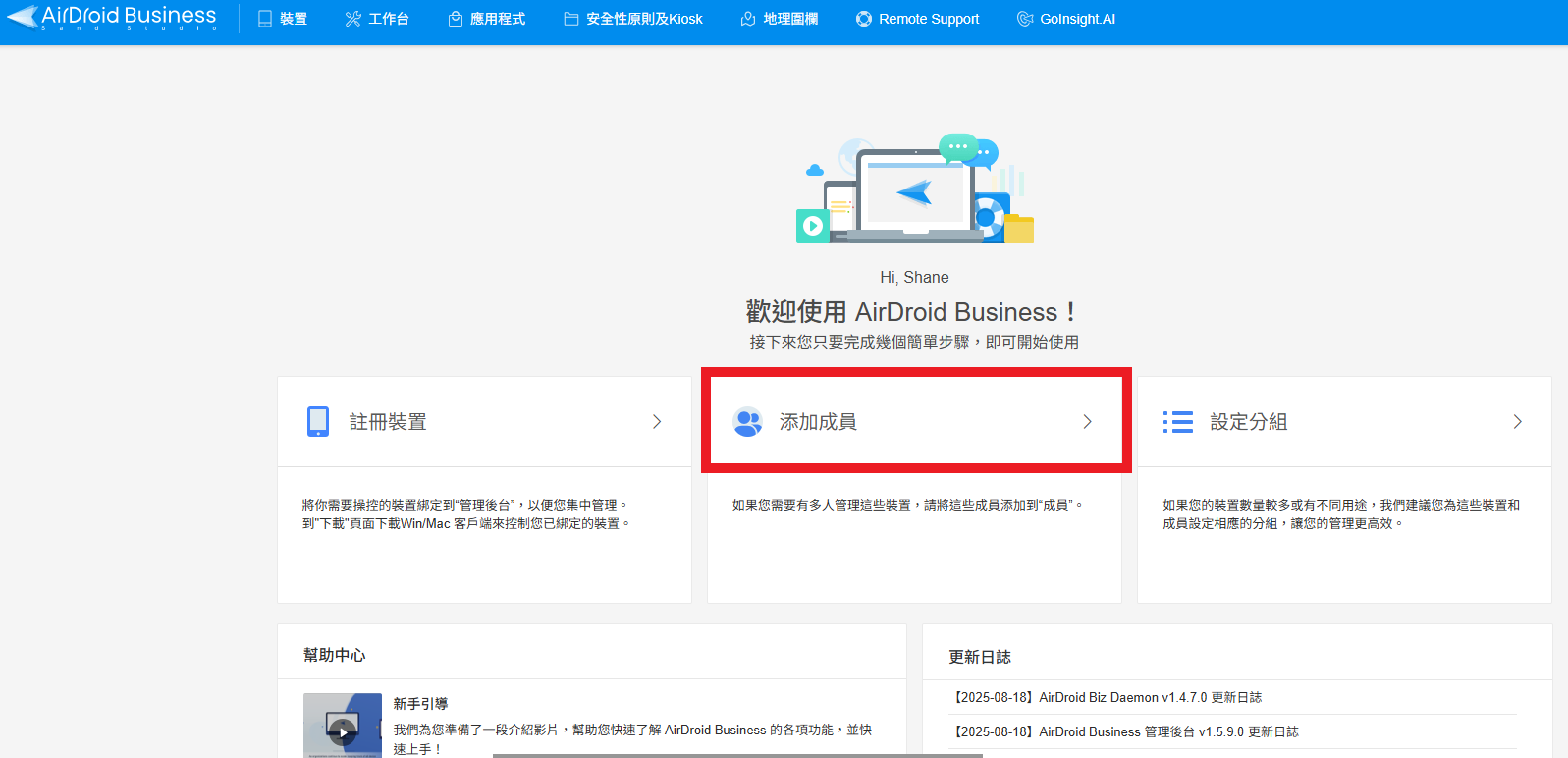This screenshot has width=1568, height=758.
Task: Open the 註冊裝置 step
Action: point(485,422)
